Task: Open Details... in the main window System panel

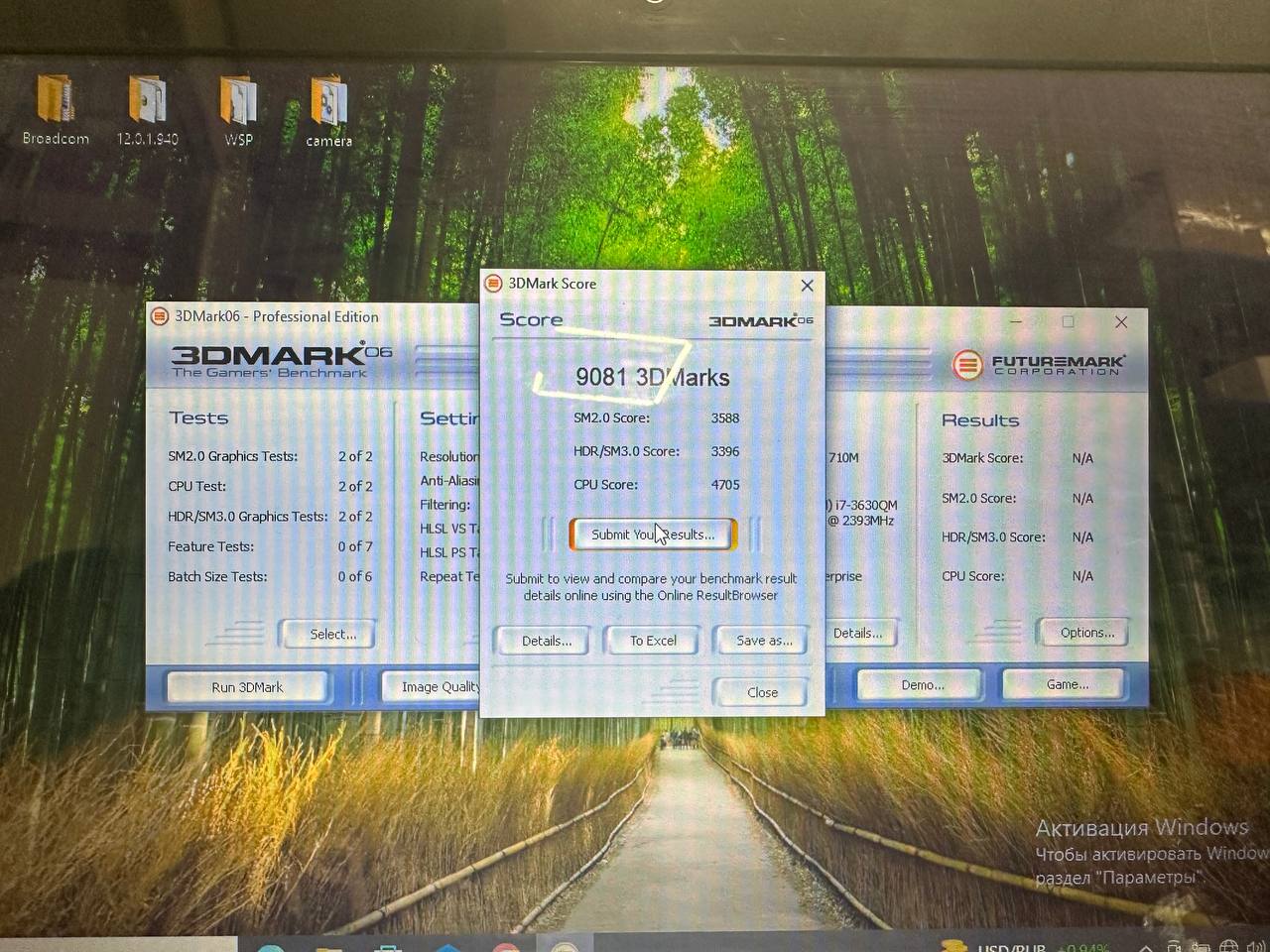Action: pos(860,633)
